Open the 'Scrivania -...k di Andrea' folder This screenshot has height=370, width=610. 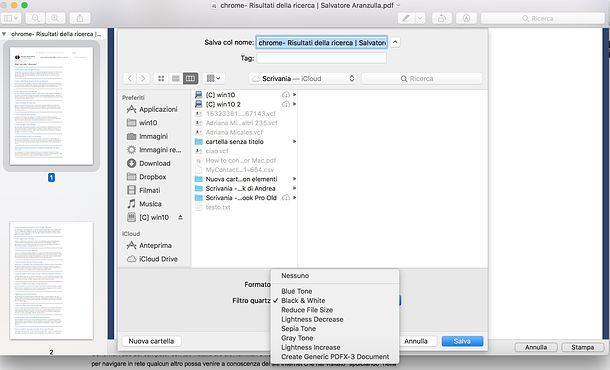(x=240, y=188)
